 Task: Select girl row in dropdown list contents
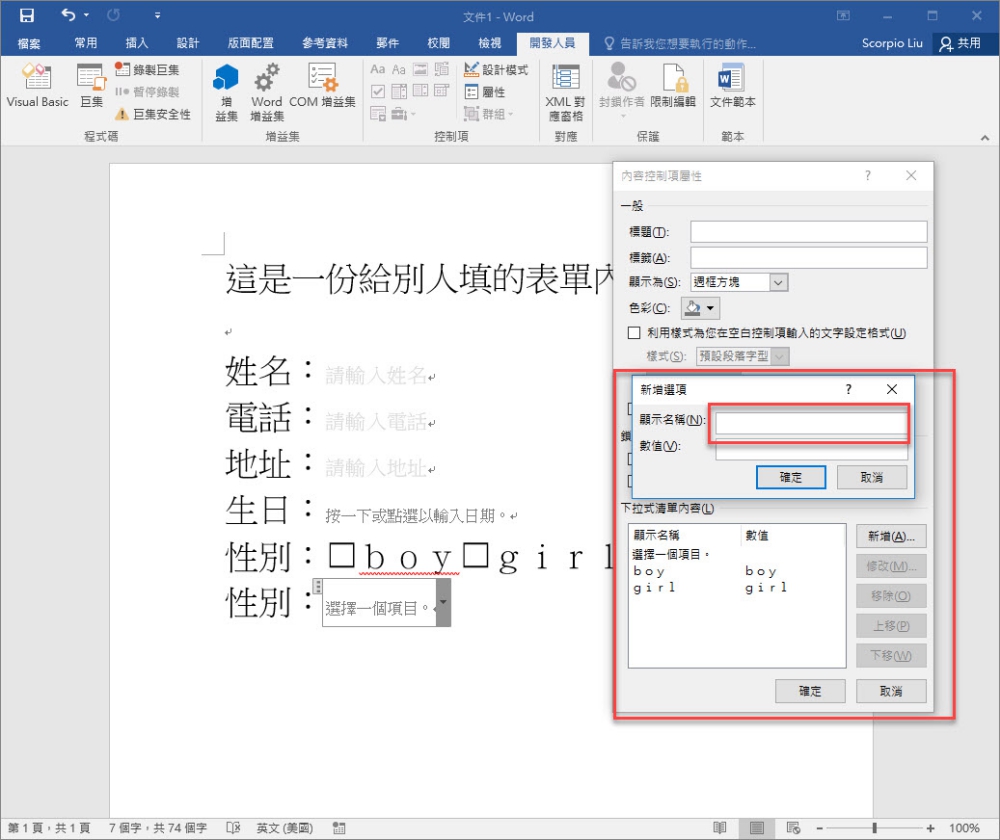pos(737,587)
